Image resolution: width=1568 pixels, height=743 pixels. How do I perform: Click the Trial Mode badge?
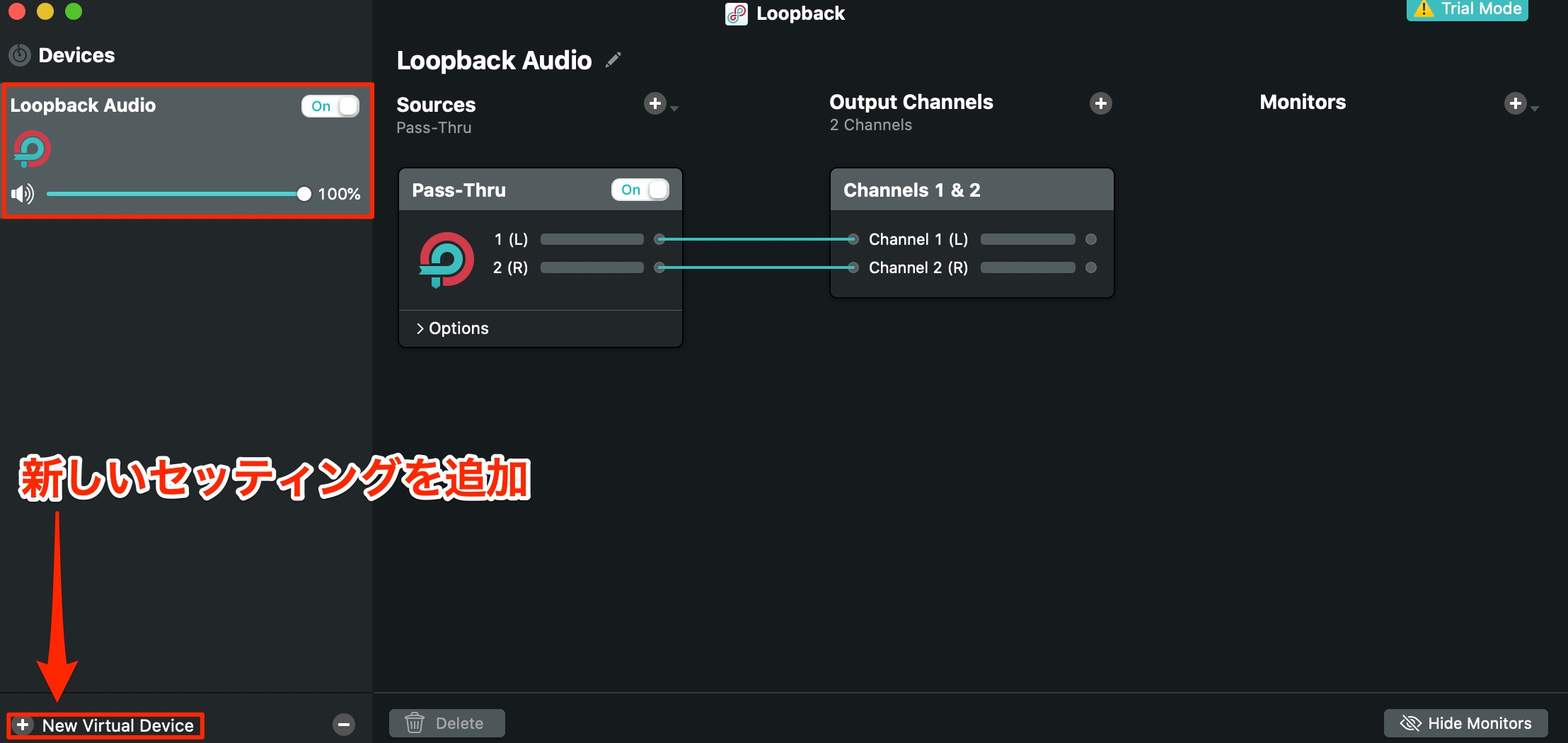click(1468, 9)
